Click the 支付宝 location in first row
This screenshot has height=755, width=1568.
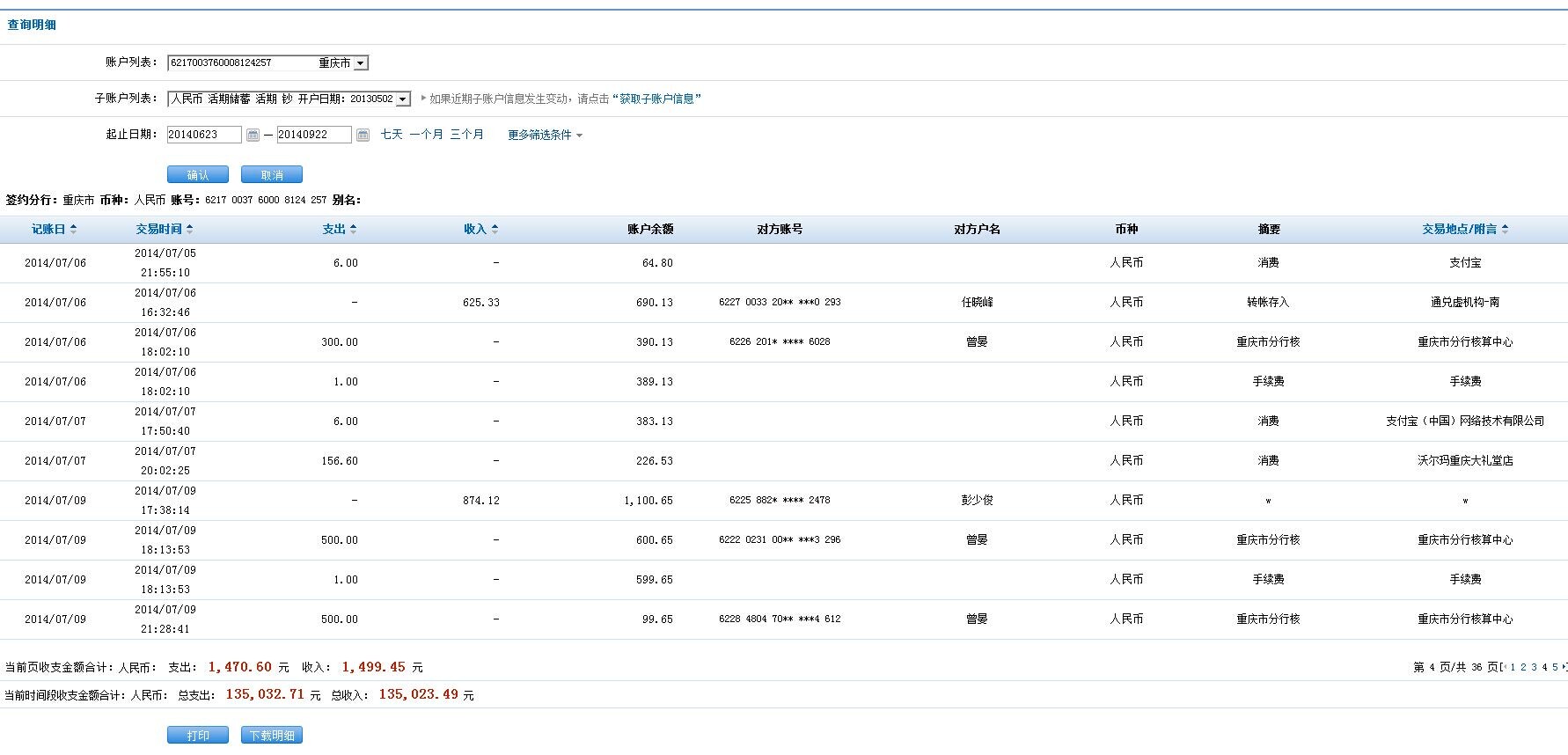pyautogui.click(x=1465, y=262)
